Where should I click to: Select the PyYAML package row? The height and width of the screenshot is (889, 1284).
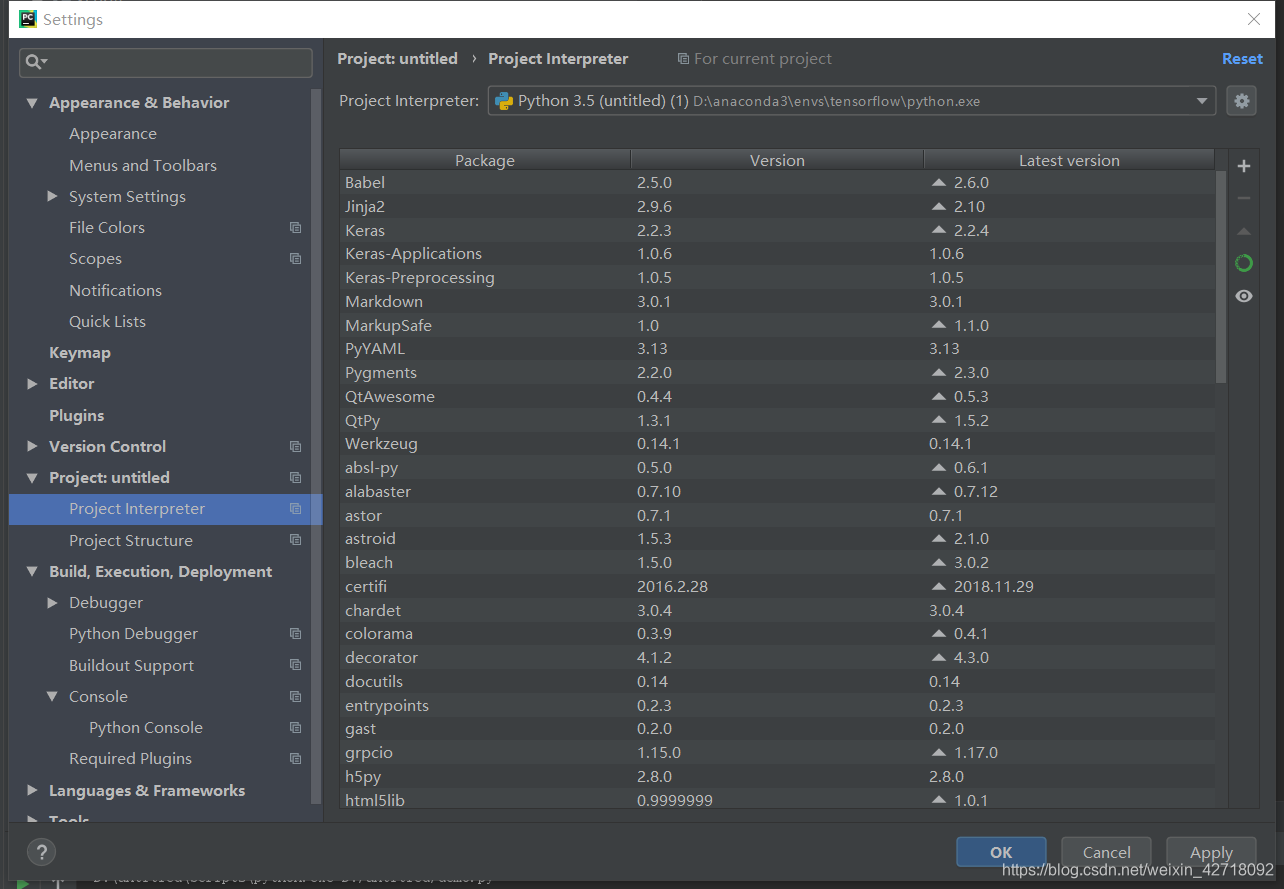click(x=777, y=349)
